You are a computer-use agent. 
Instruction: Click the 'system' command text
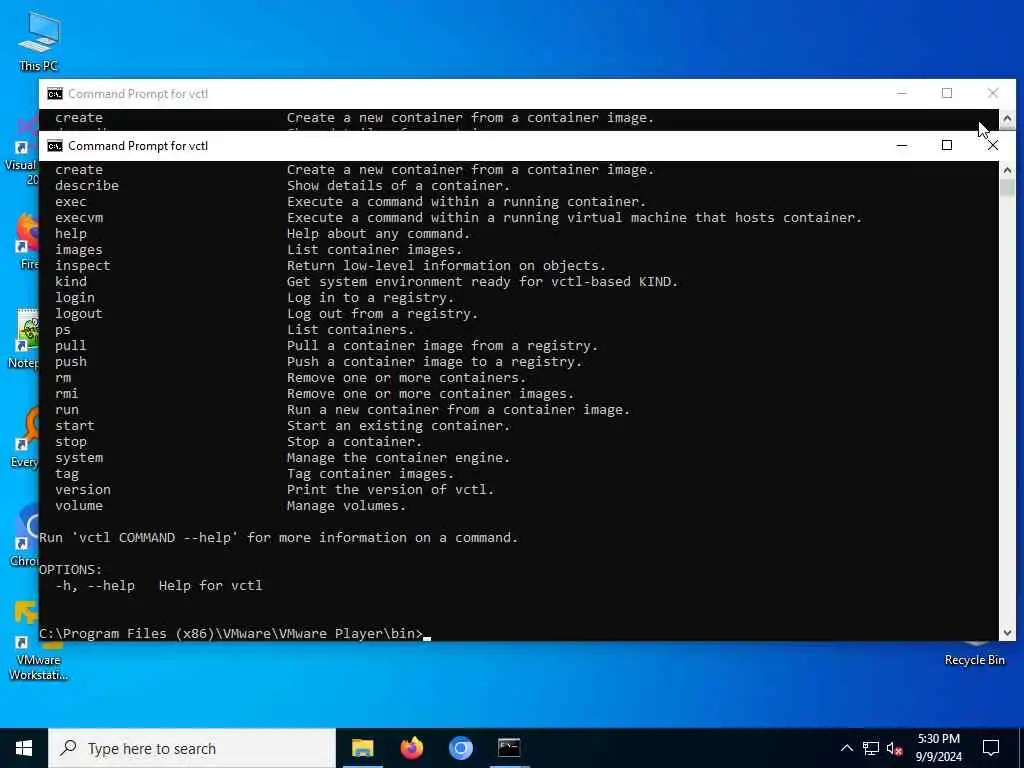(79, 458)
